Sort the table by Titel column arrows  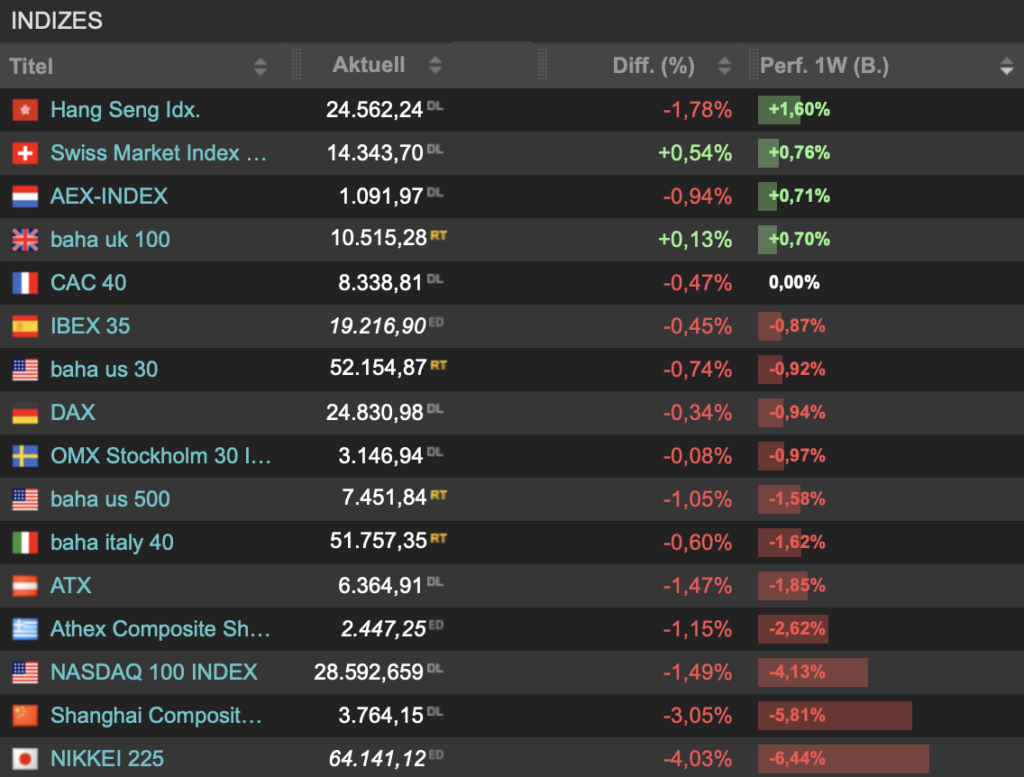click(x=260, y=66)
